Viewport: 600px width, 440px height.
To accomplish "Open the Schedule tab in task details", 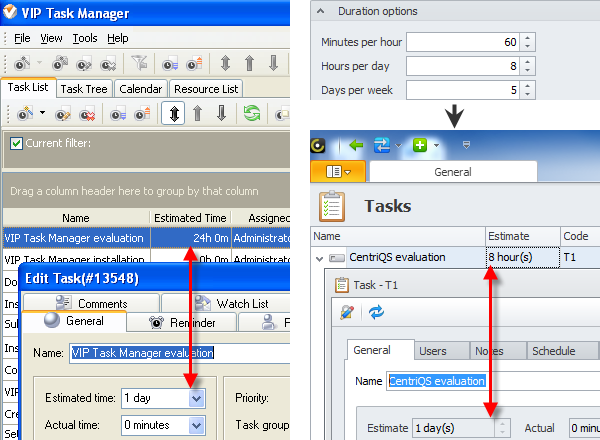I will coord(554,351).
